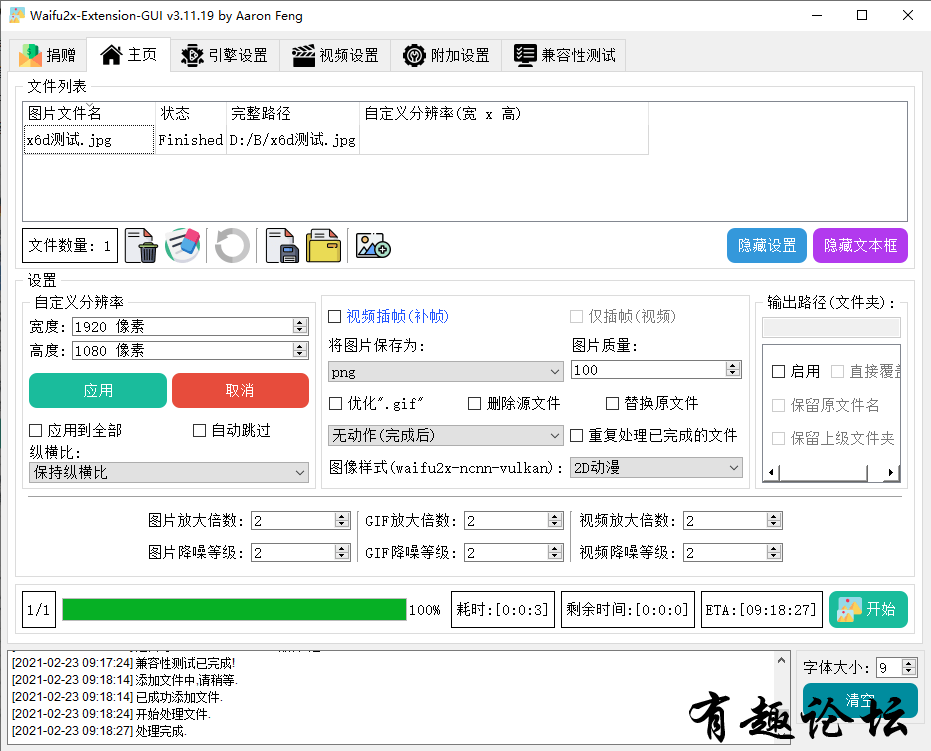The height and width of the screenshot is (751, 931).
Task: Click the GIF放大倍数 spinner arrows
Action: click(555, 520)
